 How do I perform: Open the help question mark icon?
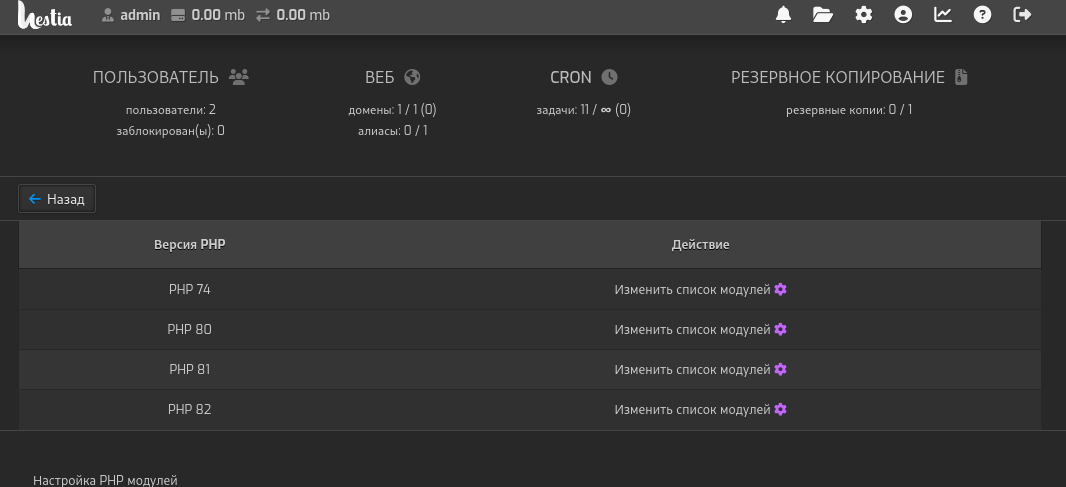(983, 15)
